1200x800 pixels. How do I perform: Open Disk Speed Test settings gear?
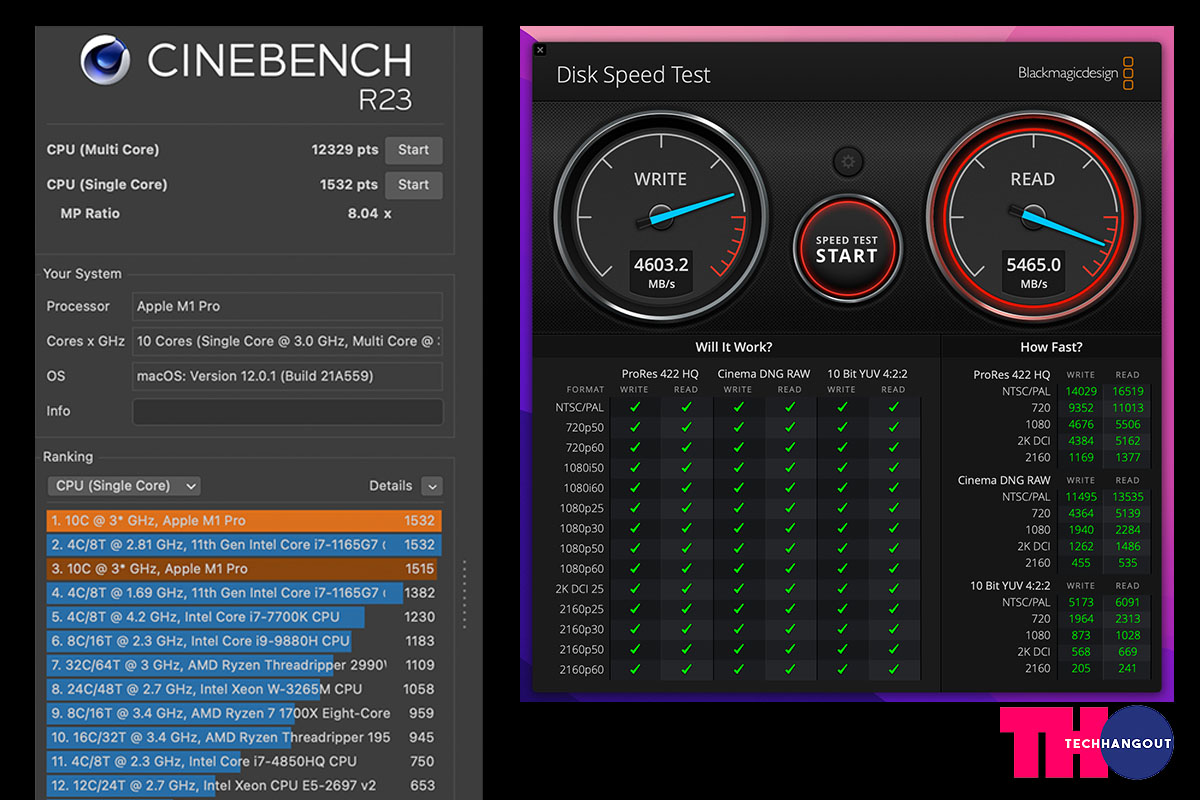[848, 161]
